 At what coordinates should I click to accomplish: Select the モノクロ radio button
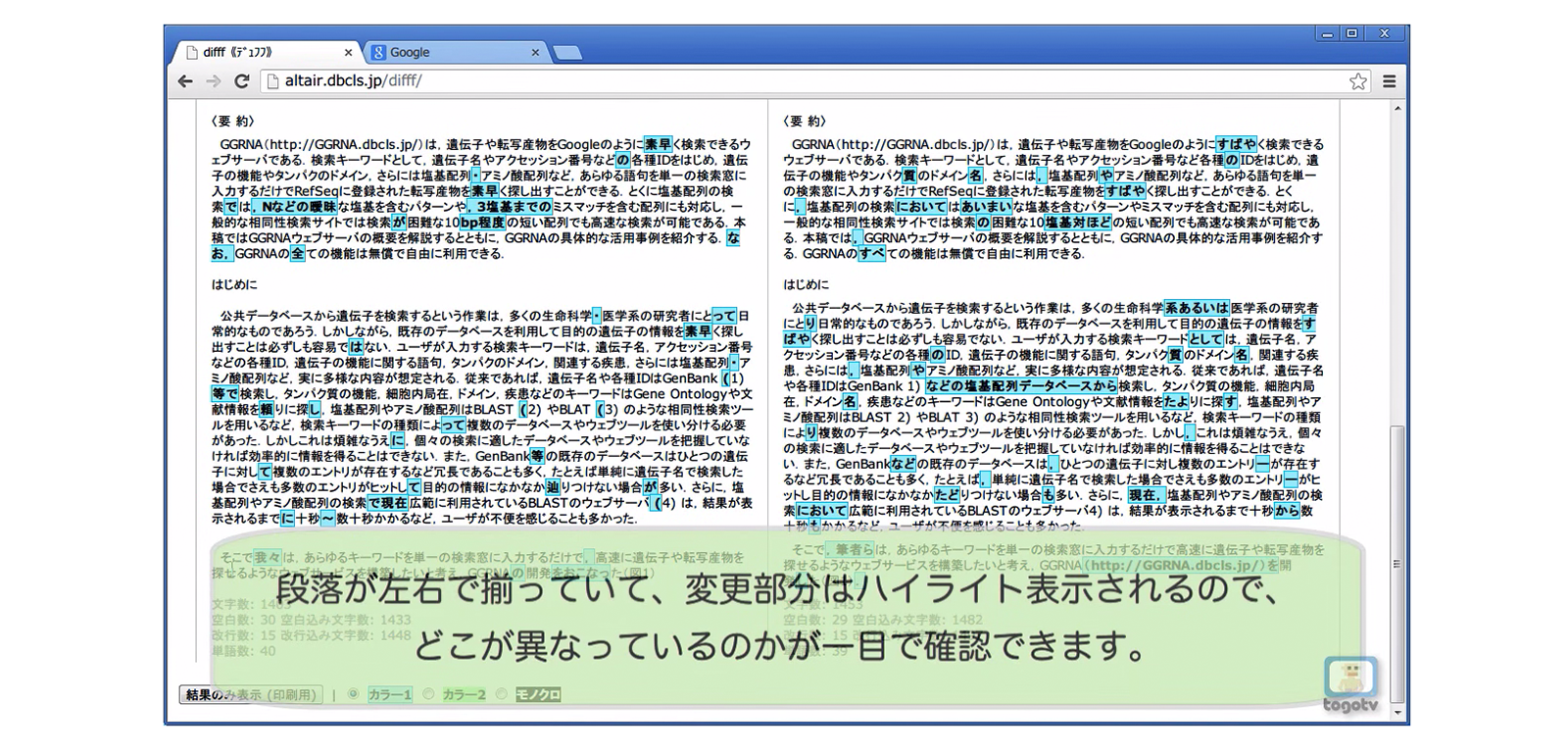coord(502,694)
